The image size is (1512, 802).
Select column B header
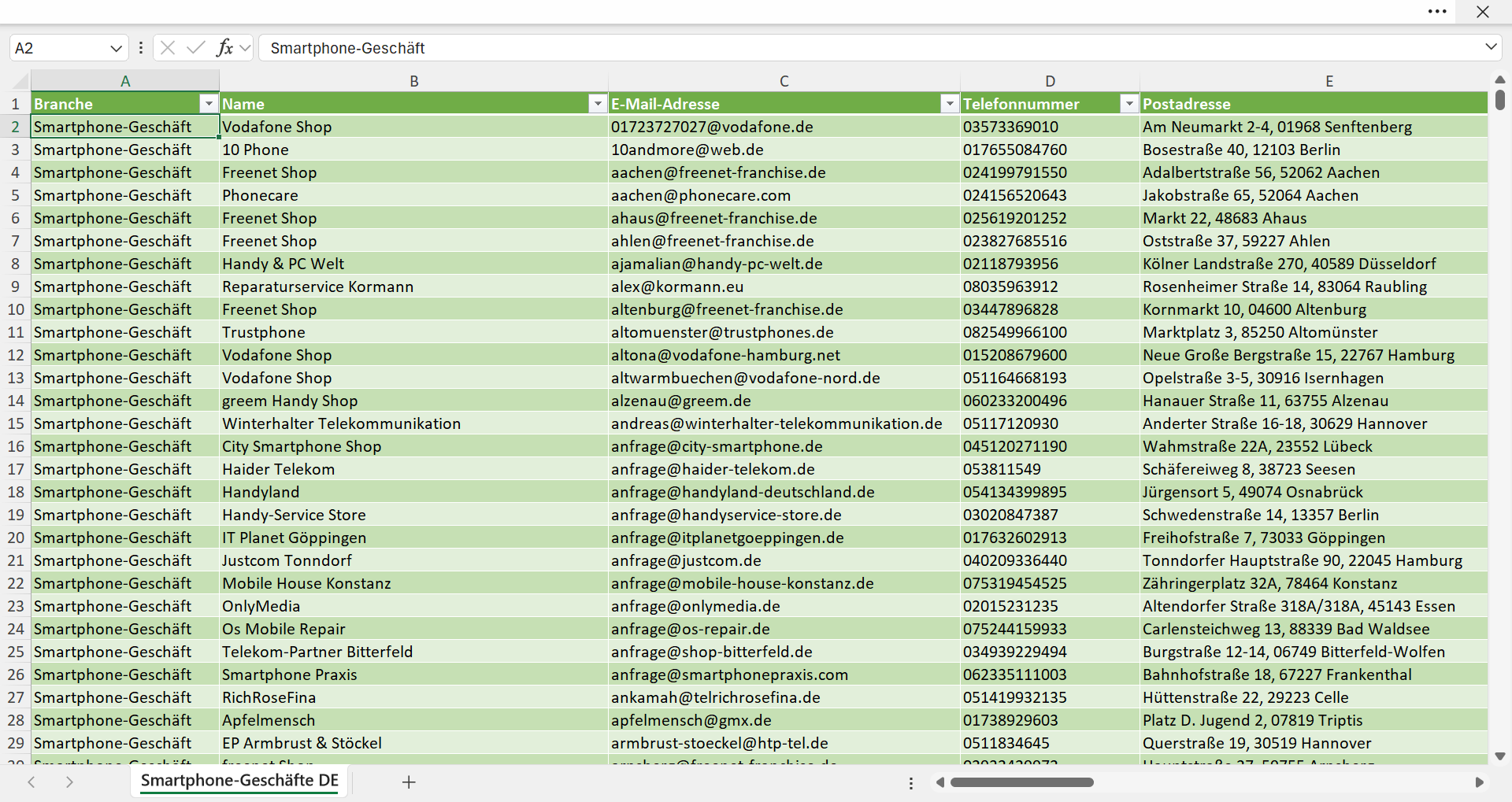[x=414, y=80]
